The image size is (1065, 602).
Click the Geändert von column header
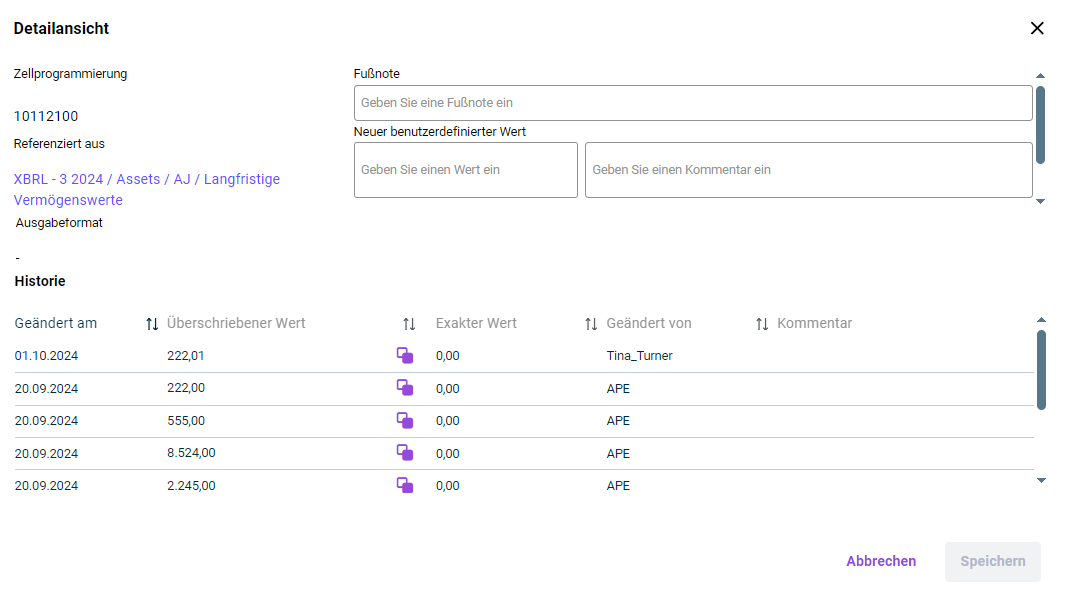pos(649,323)
